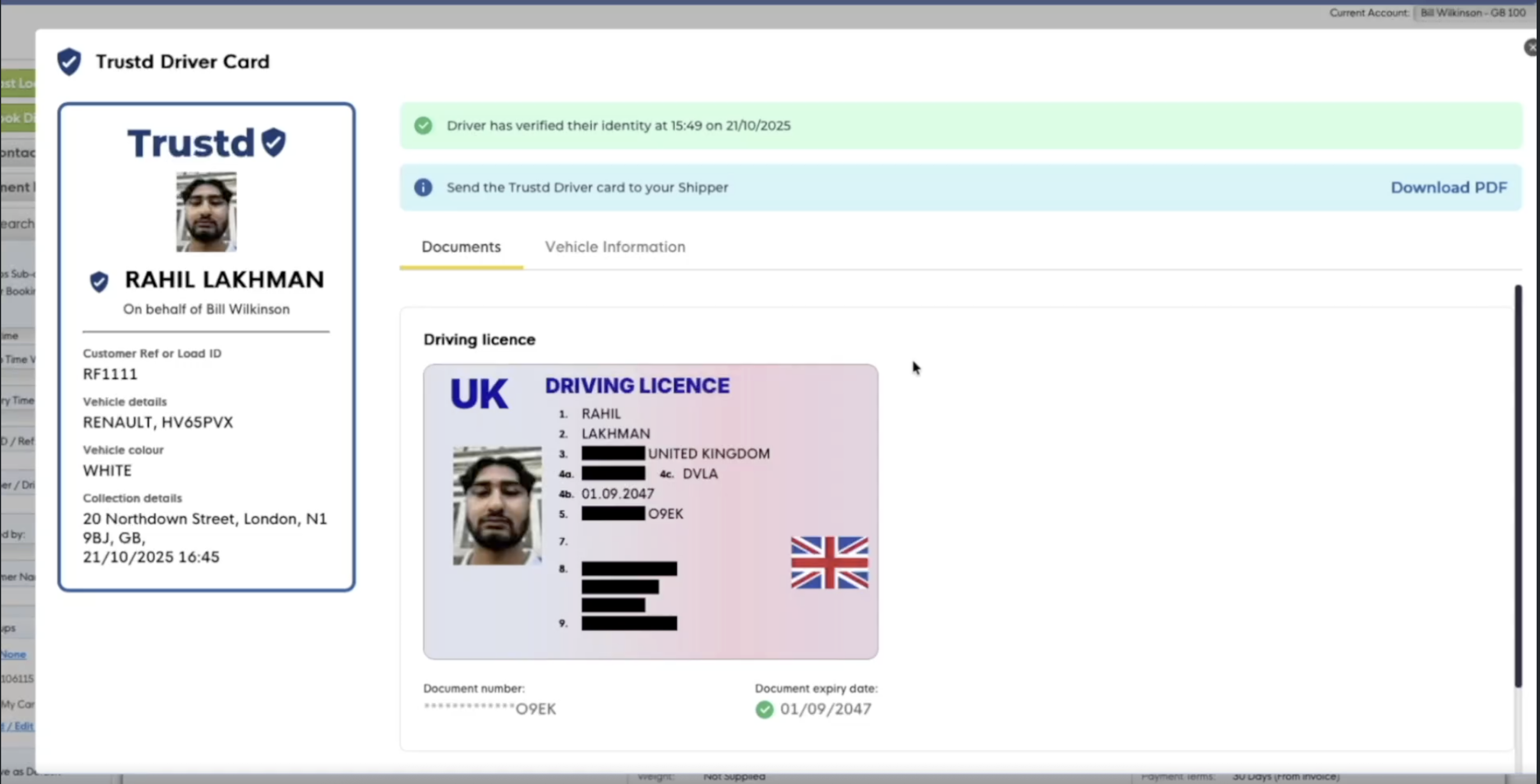
Task: Close the Trustd Driver Card dialog
Action: pyautogui.click(x=1532, y=47)
